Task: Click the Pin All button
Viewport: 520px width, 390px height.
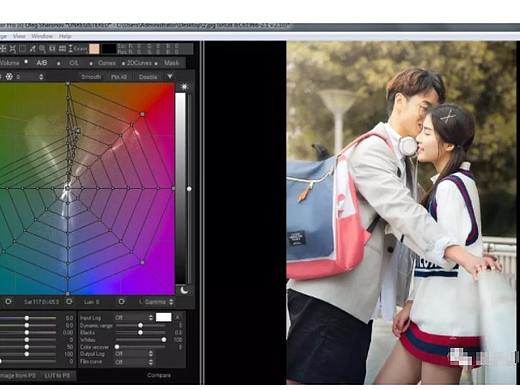Action: 119,77
